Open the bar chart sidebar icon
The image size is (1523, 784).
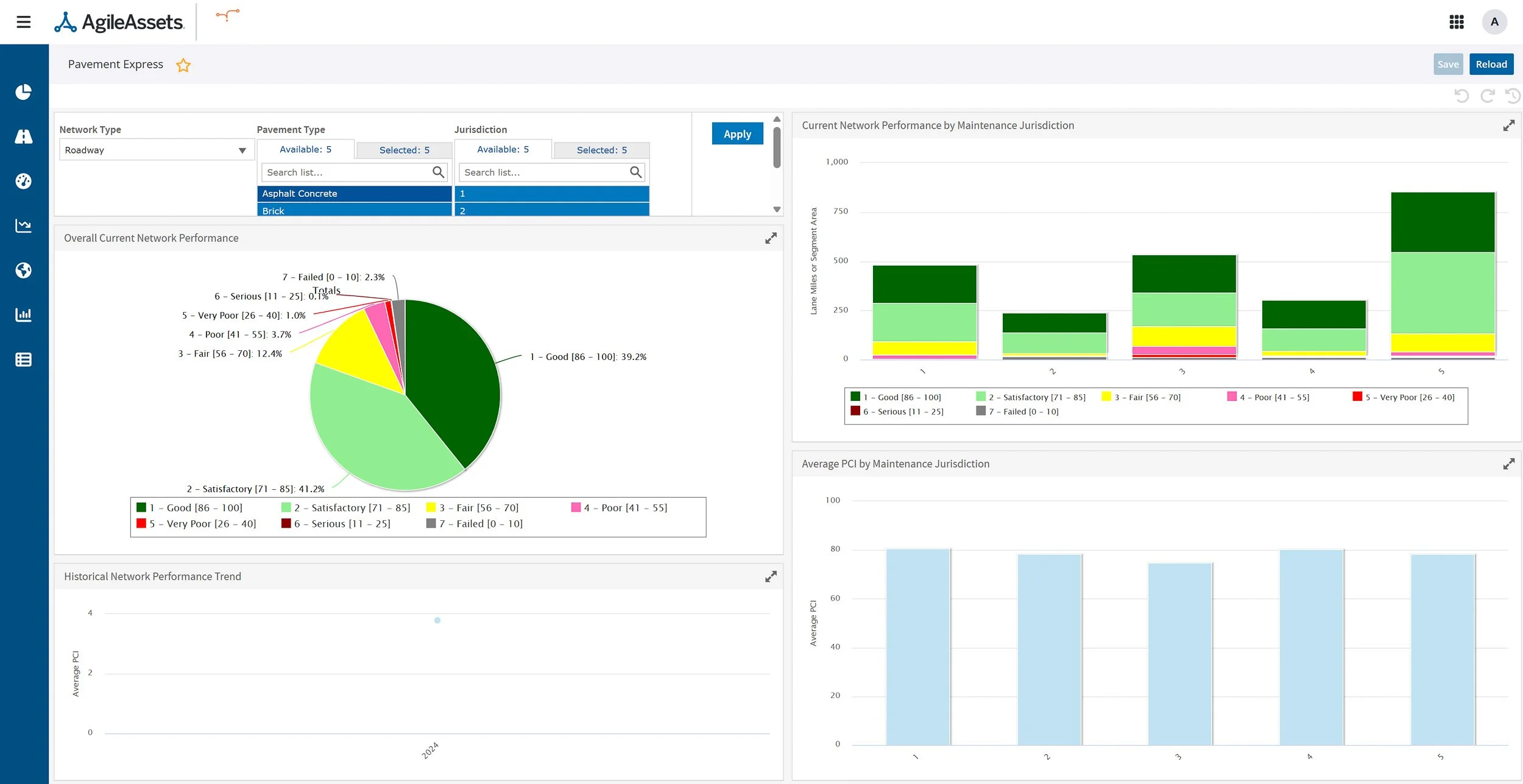pos(23,314)
